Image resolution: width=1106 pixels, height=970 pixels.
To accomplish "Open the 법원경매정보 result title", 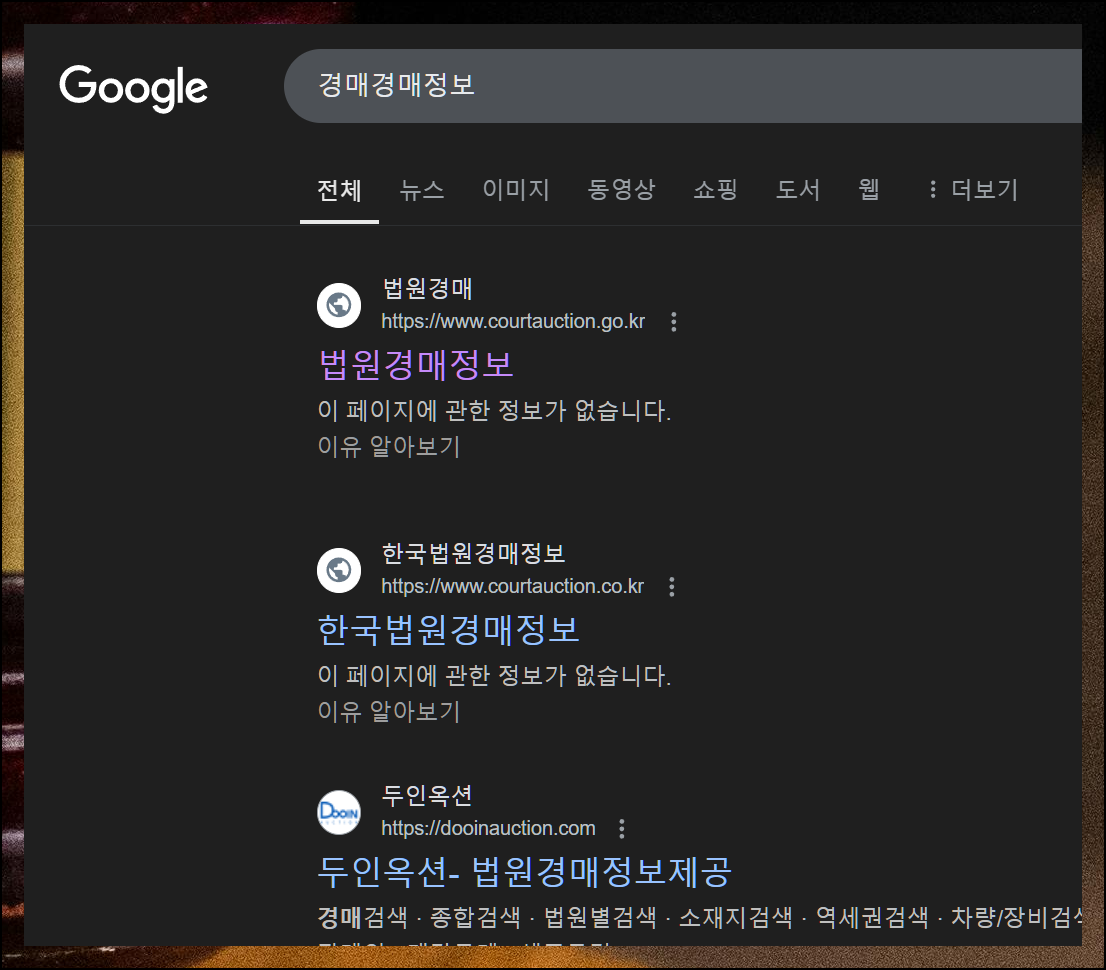I will pos(416,365).
